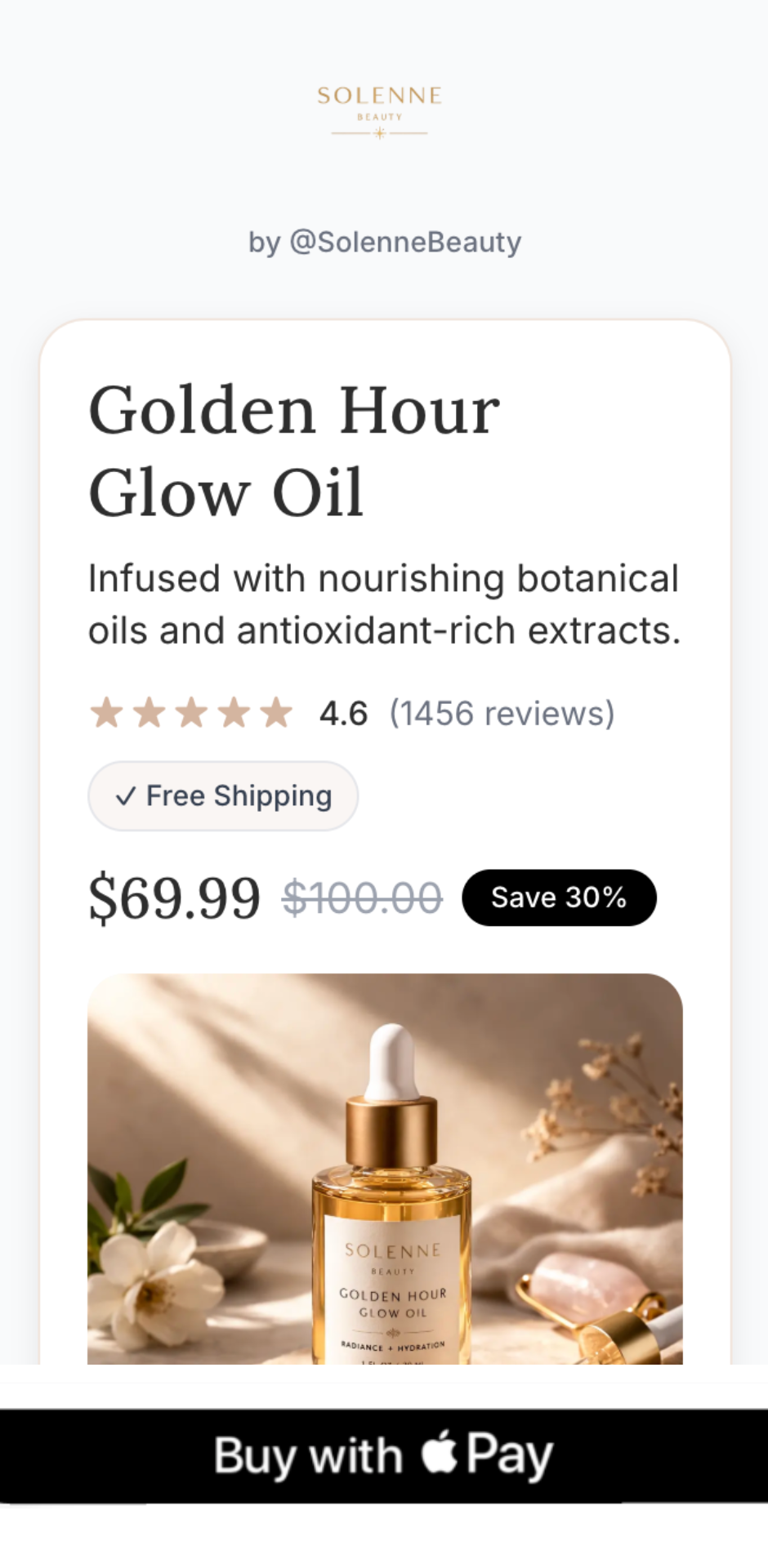This screenshot has width=768, height=1568.
Task: Click the Solenne Beauty logo
Action: pos(380,110)
